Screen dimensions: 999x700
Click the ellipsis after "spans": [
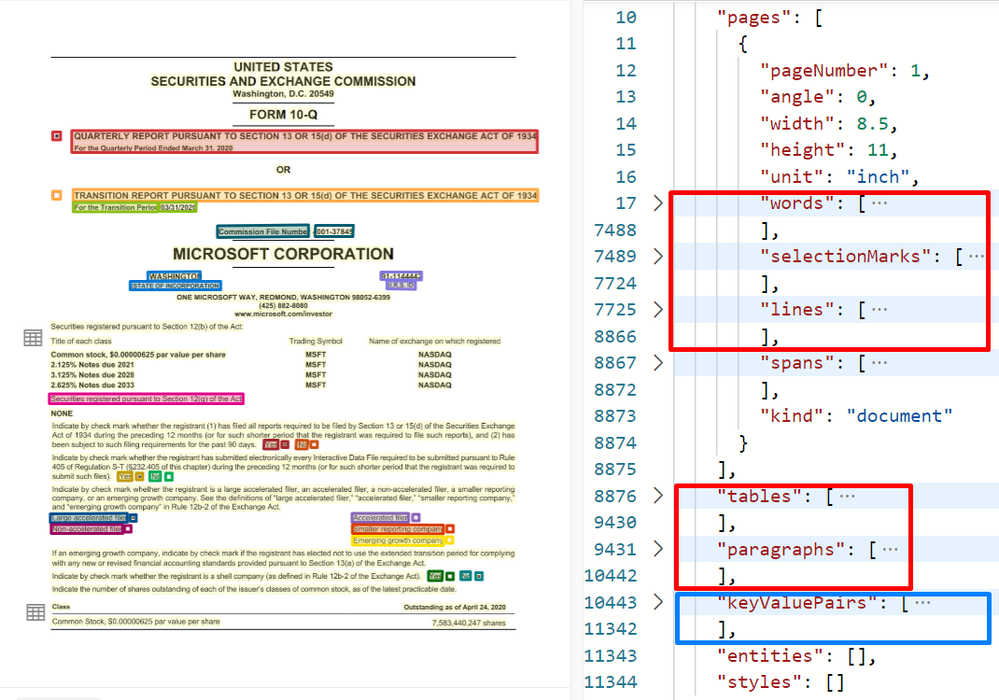tap(879, 363)
